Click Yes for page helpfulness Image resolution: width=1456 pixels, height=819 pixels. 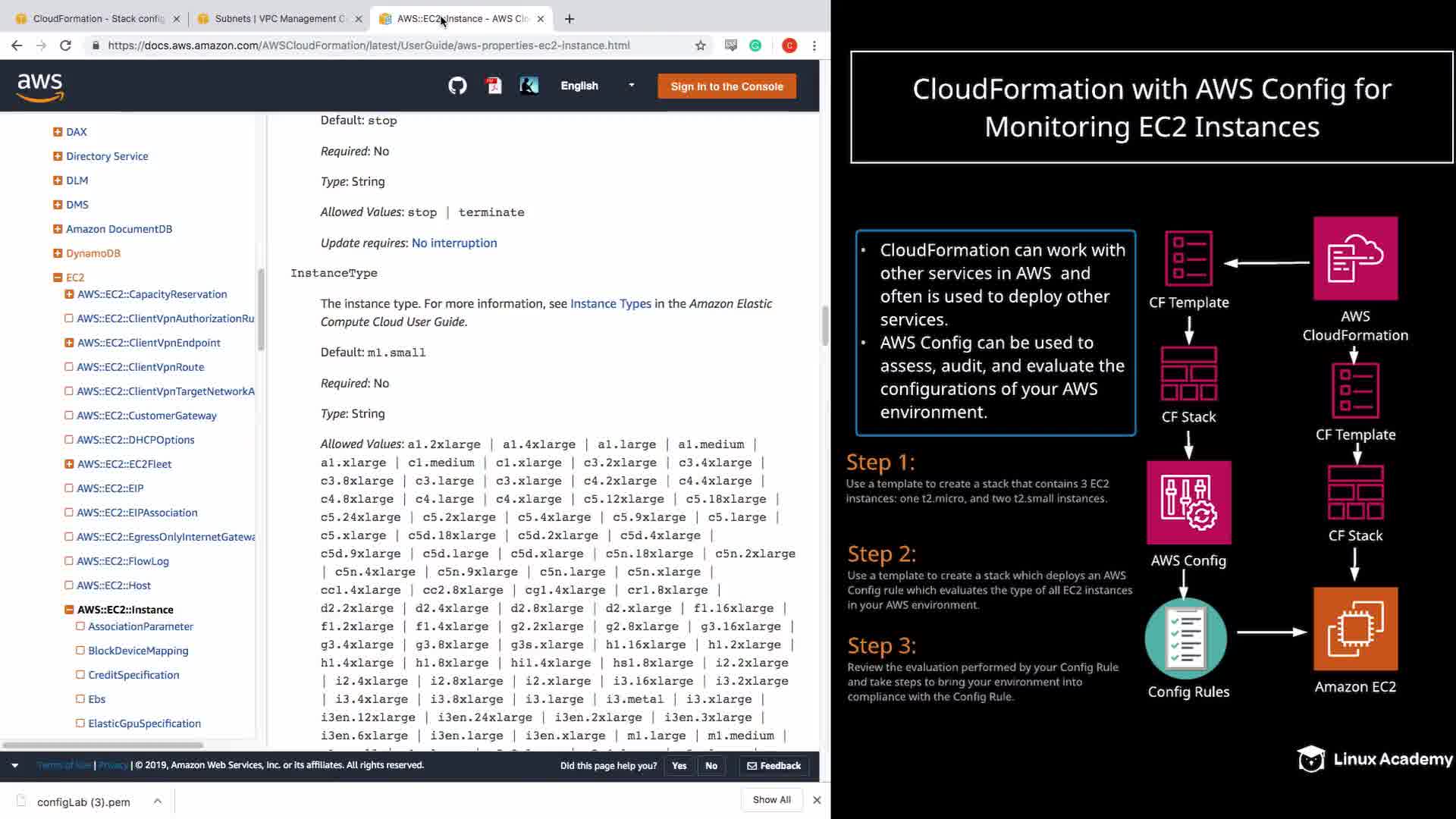pyautogui.click(x=679, y=766)
